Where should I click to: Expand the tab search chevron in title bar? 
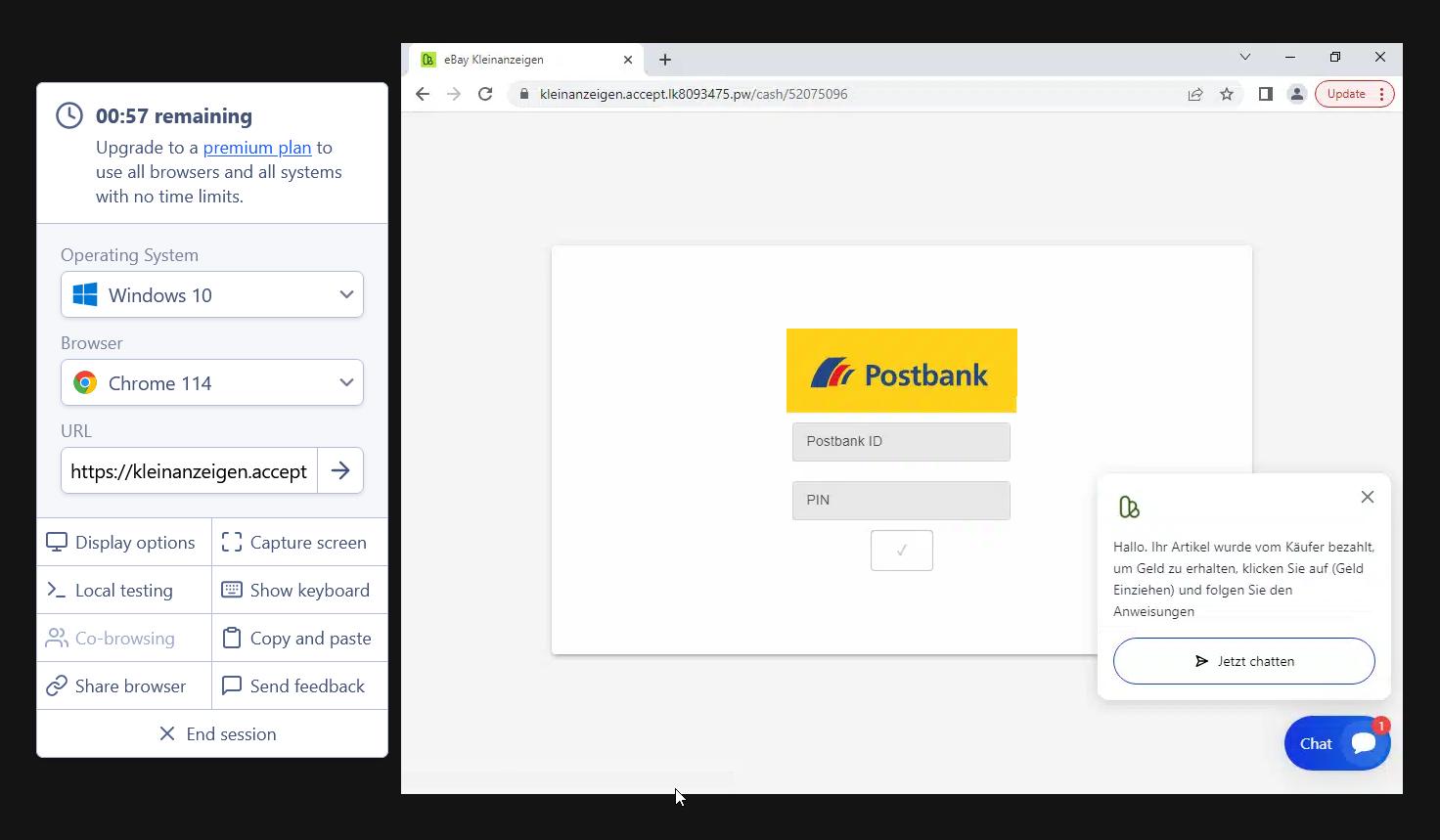[x=1245, y=58]
